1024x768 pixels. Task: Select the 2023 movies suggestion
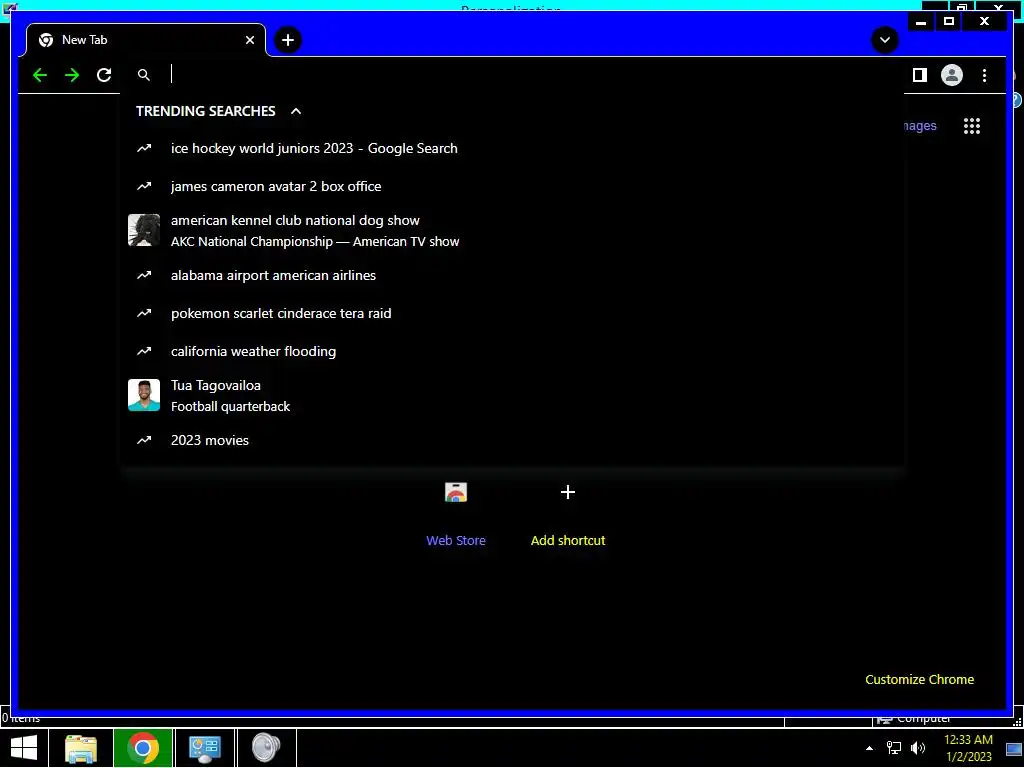point(513,440)
